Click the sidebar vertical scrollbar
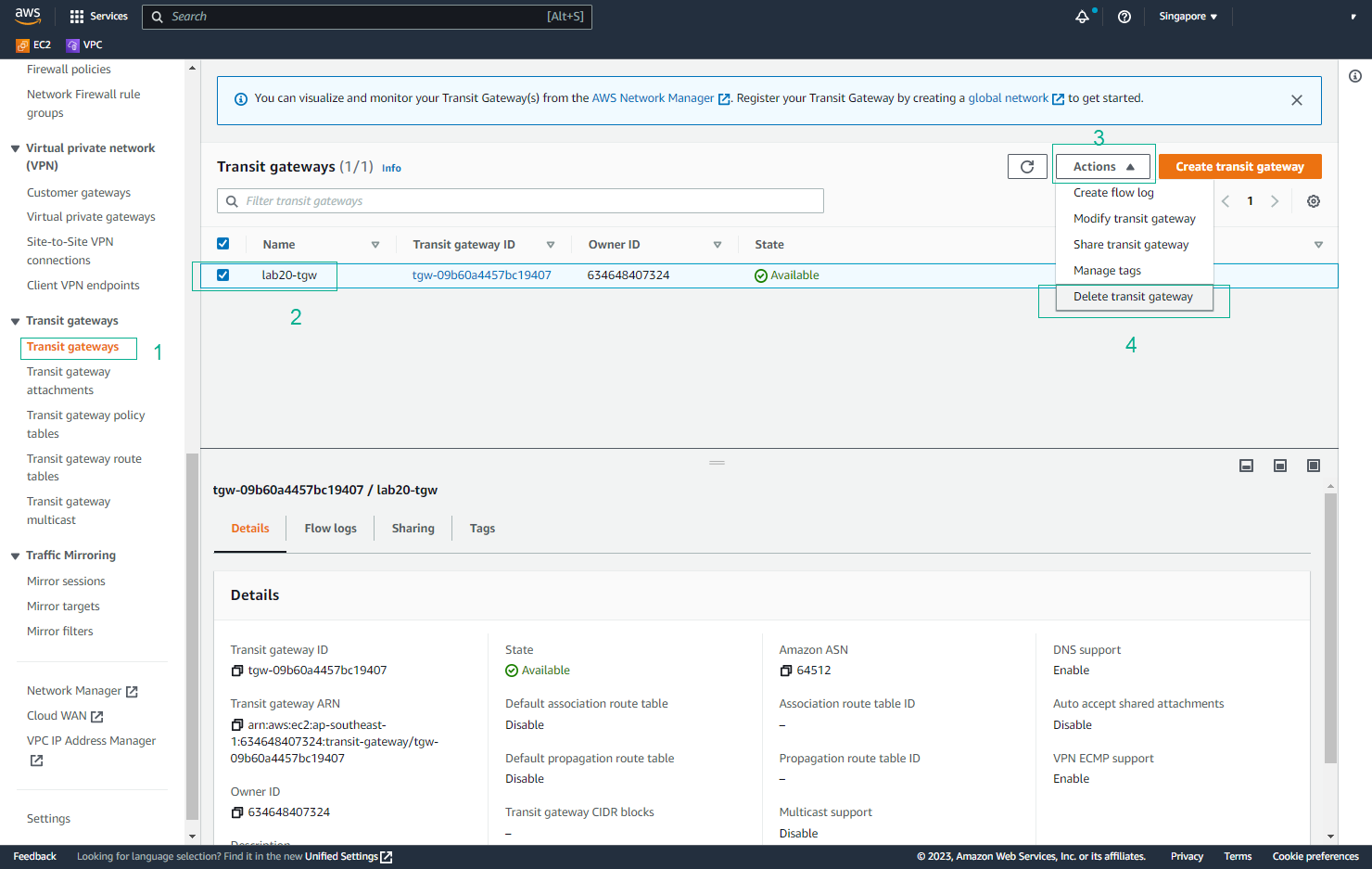Viewport: 1372px width, 869px height. pos(192,635)
